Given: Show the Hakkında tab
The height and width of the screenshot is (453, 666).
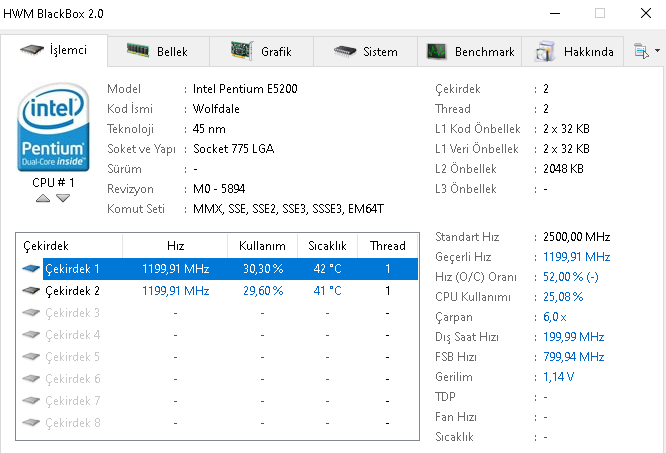Looking at the screenshot, I should coord(575,51).
